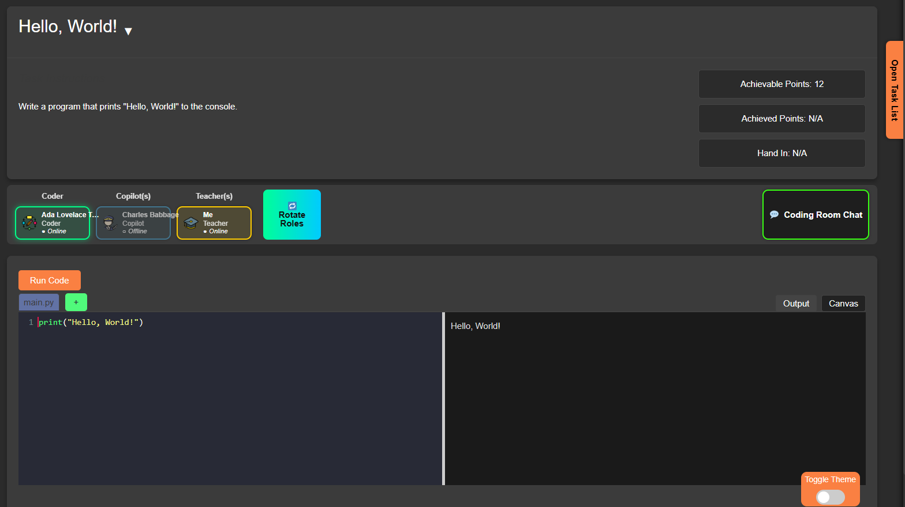Screen dimensions: 905x507
Task: Click the Achievable Points: 12 box
Action: [781, 84]
